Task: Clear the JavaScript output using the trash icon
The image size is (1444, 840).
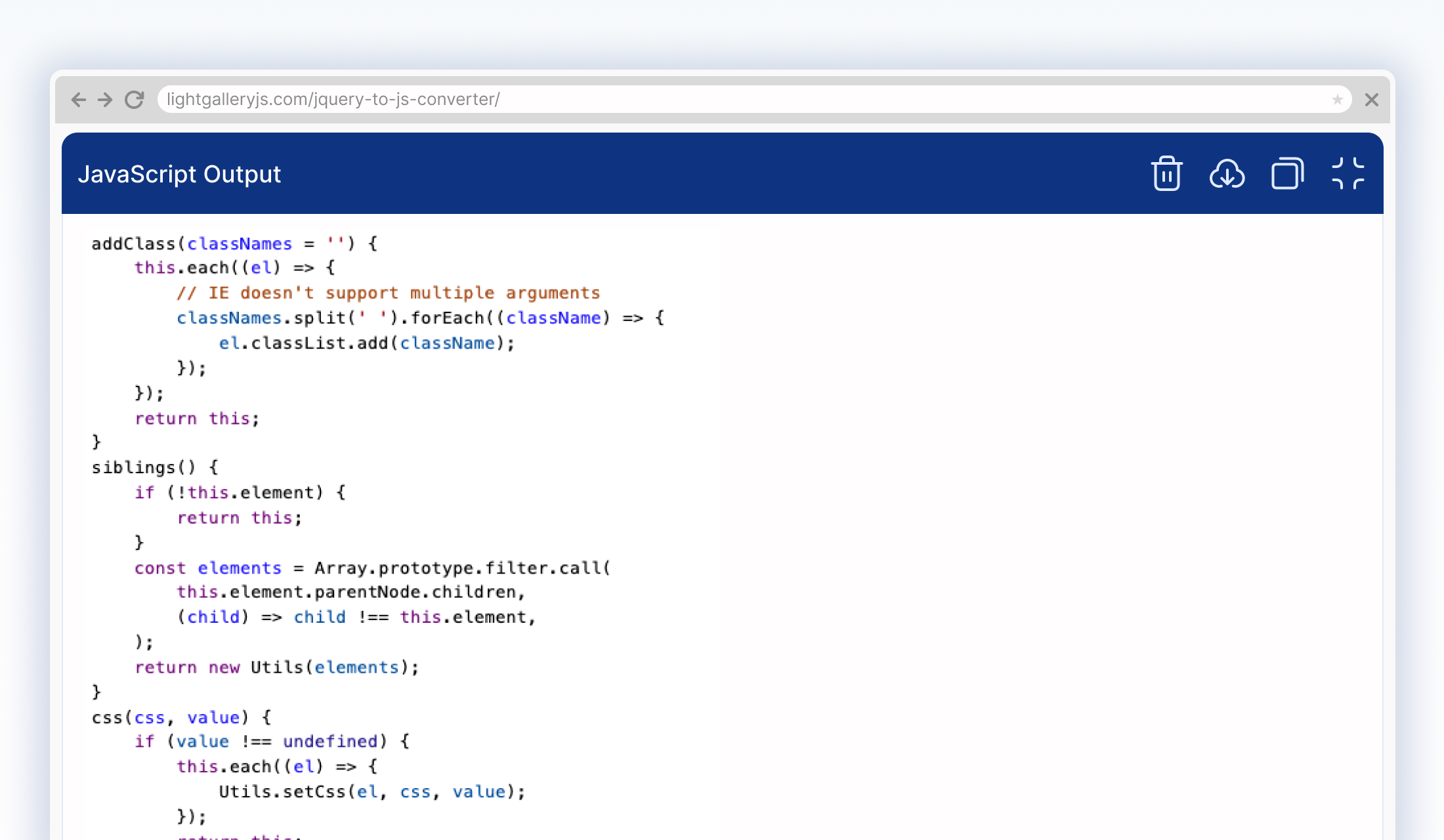Action: (x=1166, y=174)
